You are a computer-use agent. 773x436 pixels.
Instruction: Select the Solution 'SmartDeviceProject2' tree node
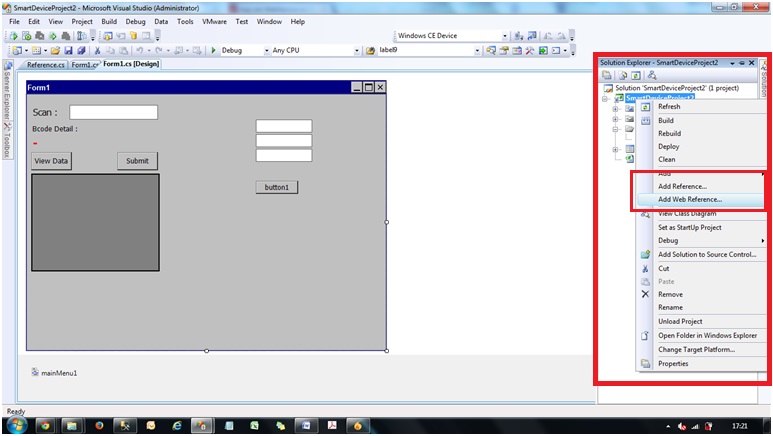(x=671, y=88)
